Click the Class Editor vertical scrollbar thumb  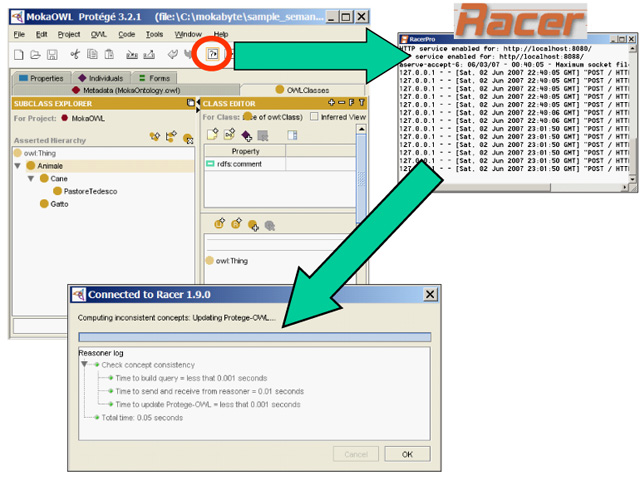361,179
